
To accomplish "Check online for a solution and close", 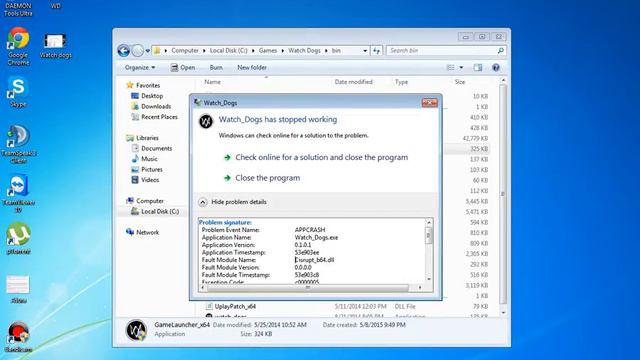I will pyautogui.click(x=322, y=158).
